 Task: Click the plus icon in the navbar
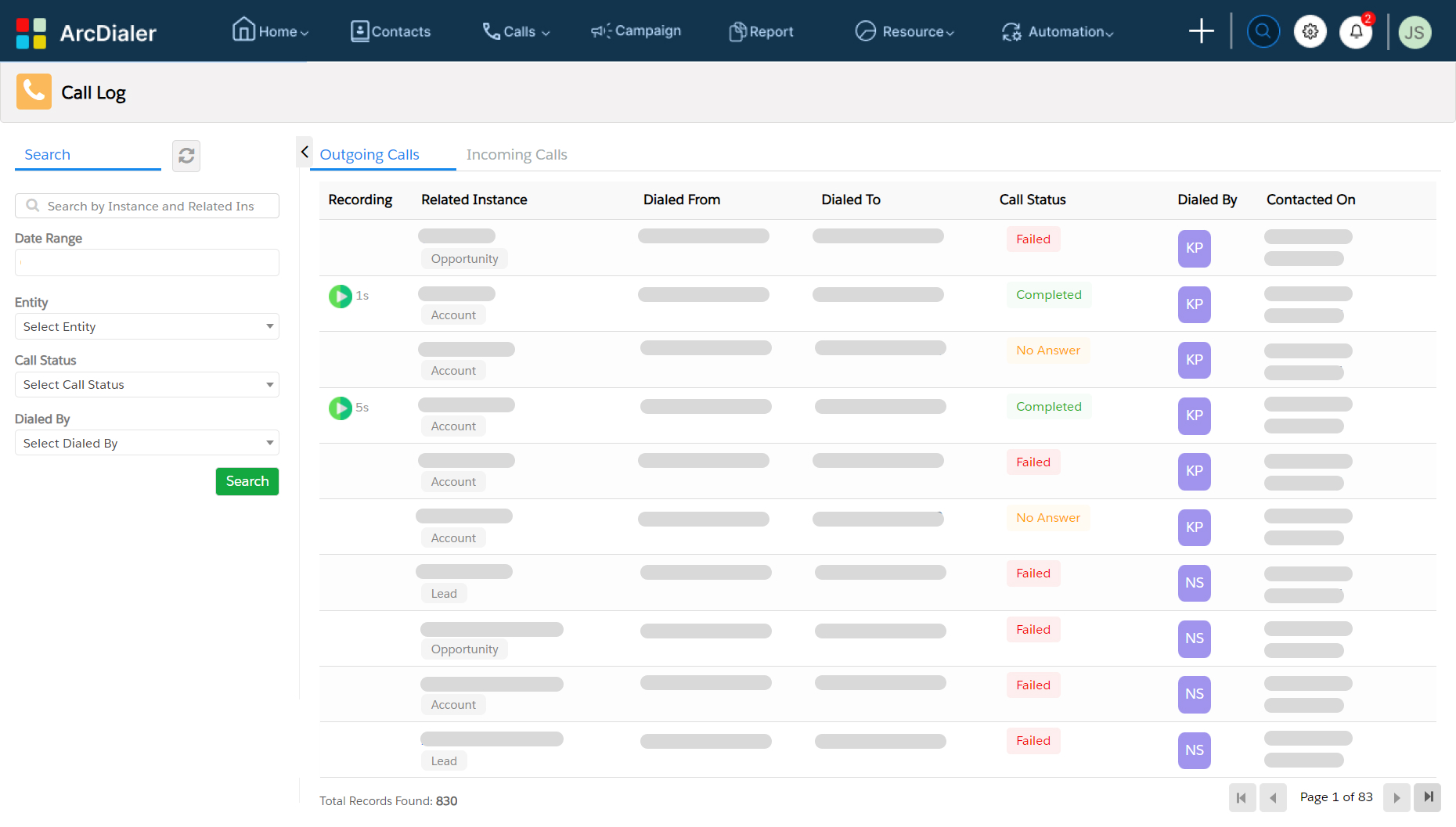(1201, 31)
